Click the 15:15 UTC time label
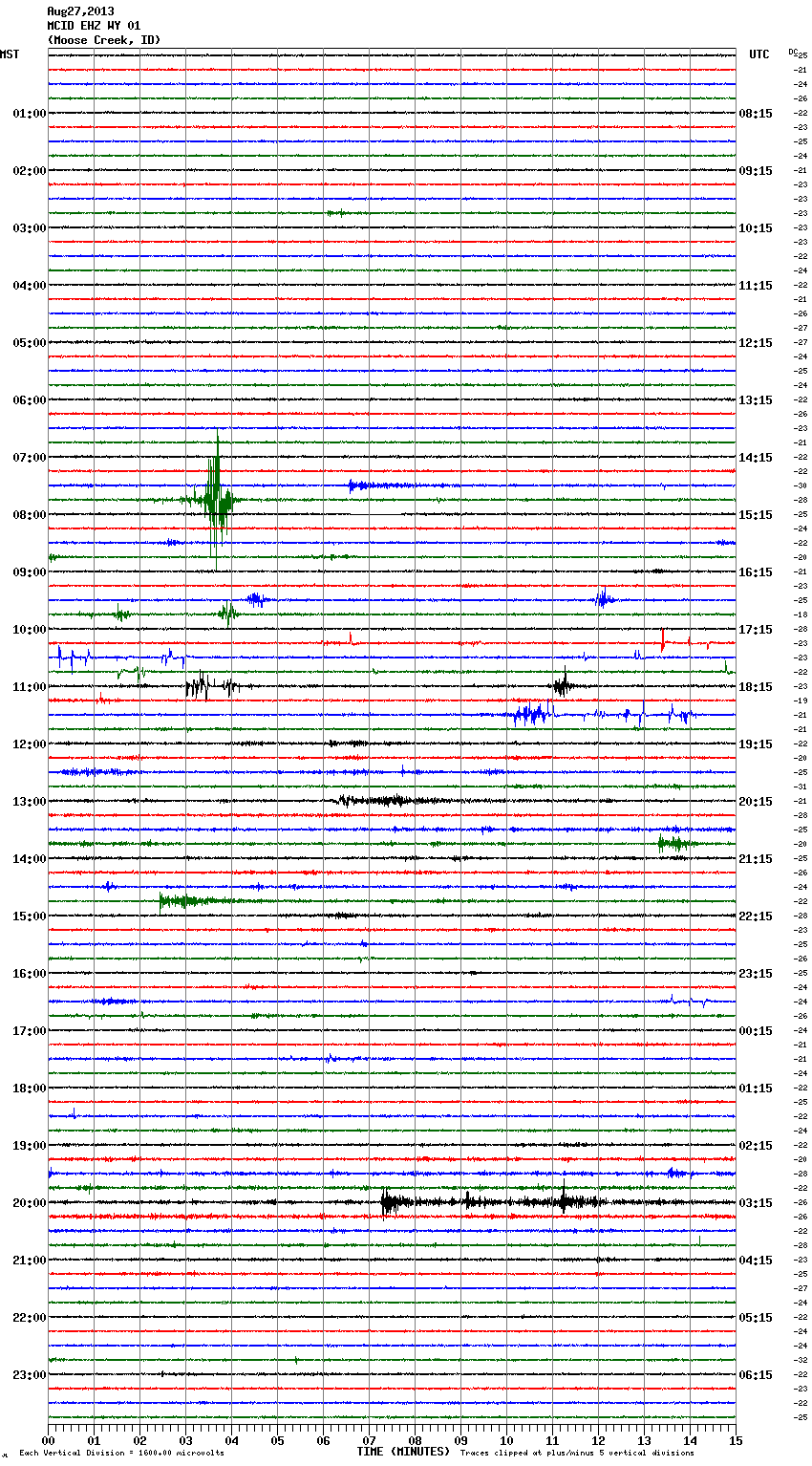 pos(756,514)
